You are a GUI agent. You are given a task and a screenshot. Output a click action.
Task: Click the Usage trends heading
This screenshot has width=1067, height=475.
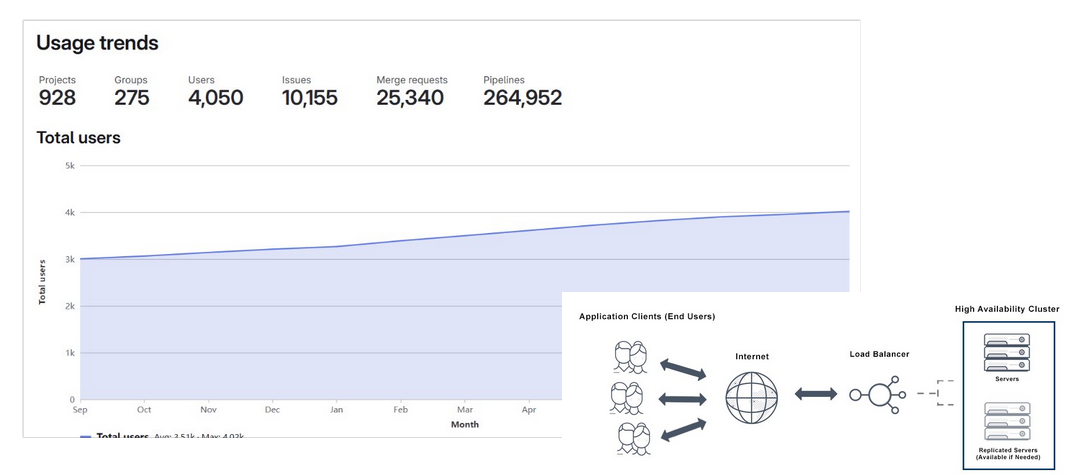[97, 43]
